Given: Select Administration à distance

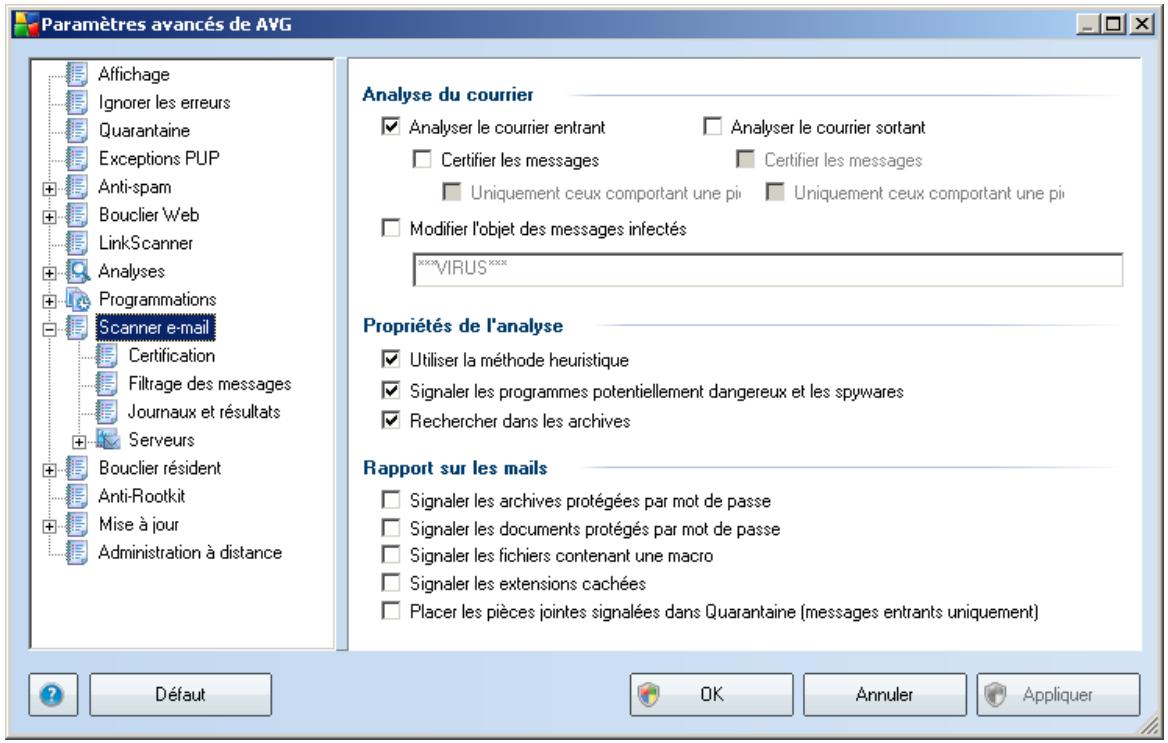Looking at the screenshot, I should 191,552.
